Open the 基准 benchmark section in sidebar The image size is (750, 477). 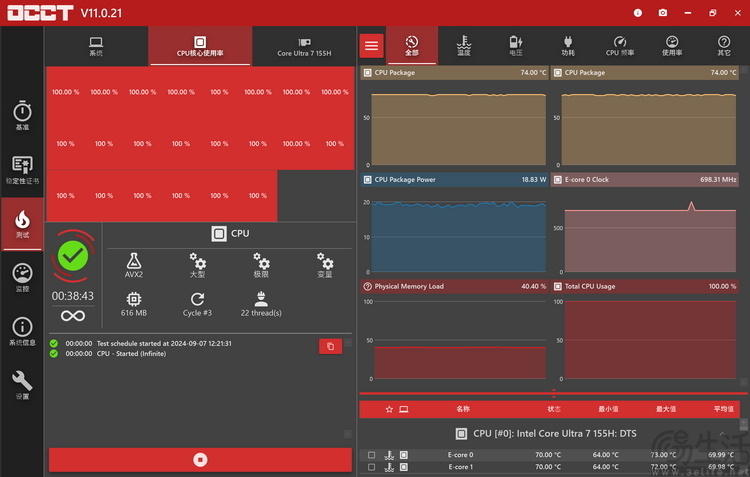[22, 115]
